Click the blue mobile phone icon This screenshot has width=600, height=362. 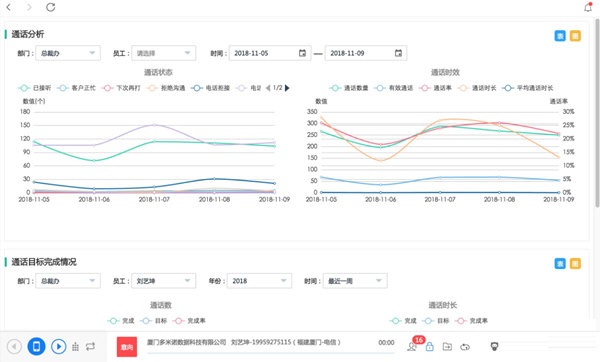pos(36,347)
